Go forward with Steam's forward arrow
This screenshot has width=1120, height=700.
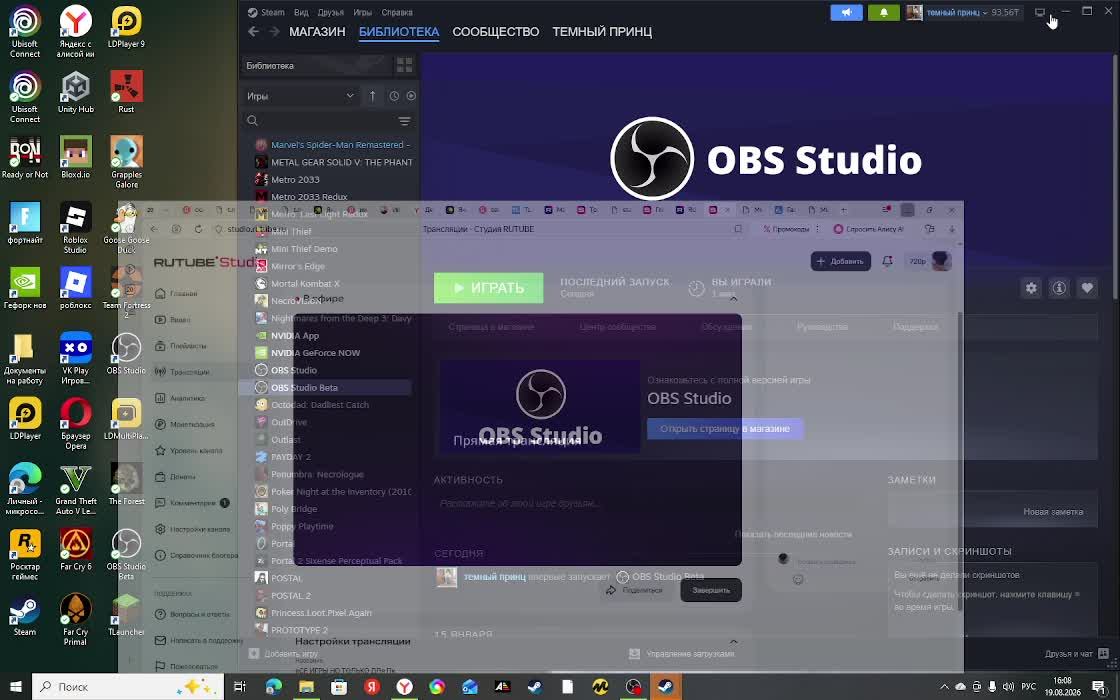[274, 31]
